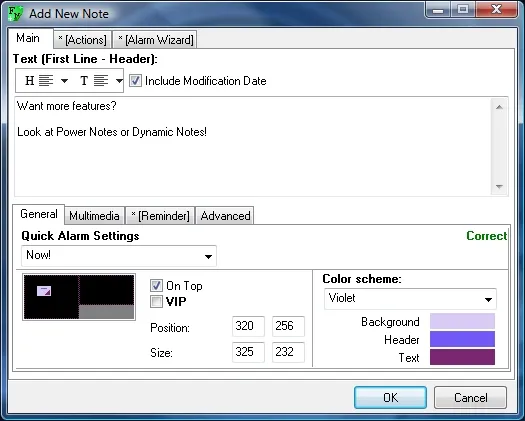The width and height of the screenshot is (525, 421).
Task: Click the 'Want more features?' text line
Action: click(x=67, y=106)
